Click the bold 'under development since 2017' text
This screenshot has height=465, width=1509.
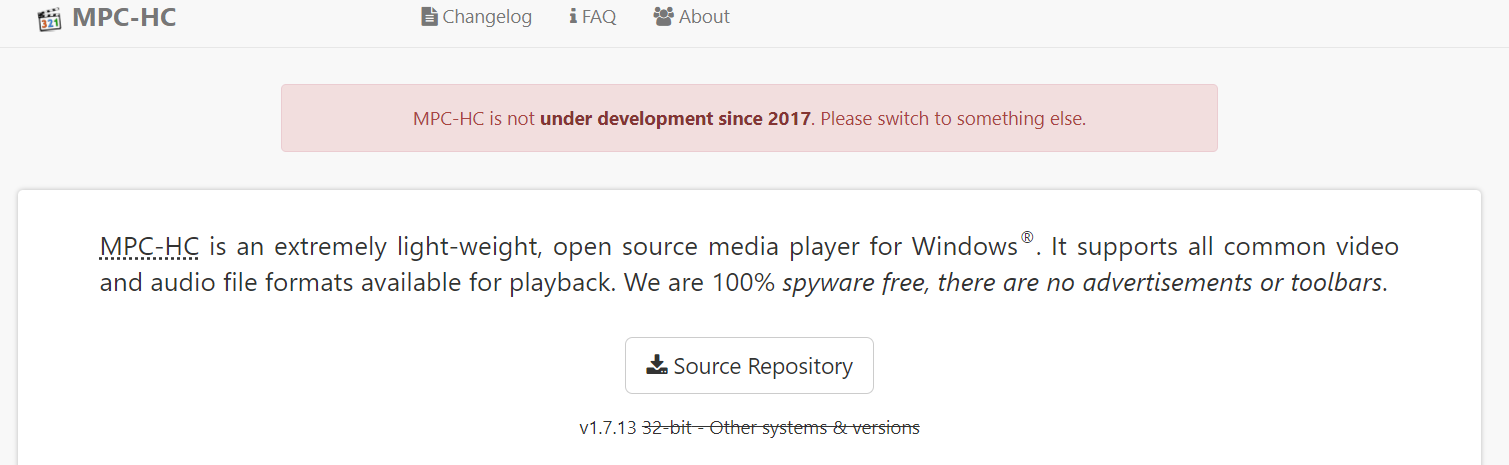click(x=675, y=118)
